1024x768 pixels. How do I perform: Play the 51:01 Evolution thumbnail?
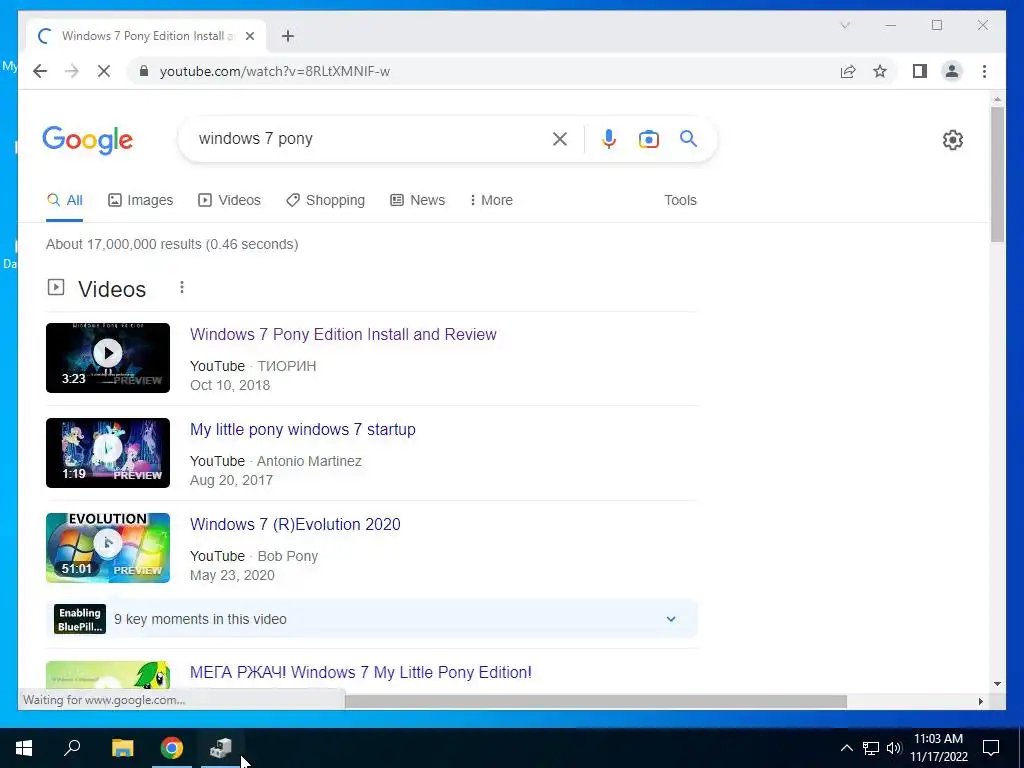tap(108, 547)
